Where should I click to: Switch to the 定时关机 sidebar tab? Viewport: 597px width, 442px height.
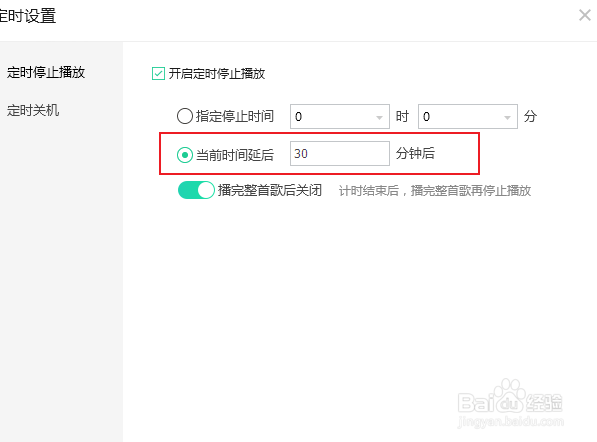(x=33, y=110)
